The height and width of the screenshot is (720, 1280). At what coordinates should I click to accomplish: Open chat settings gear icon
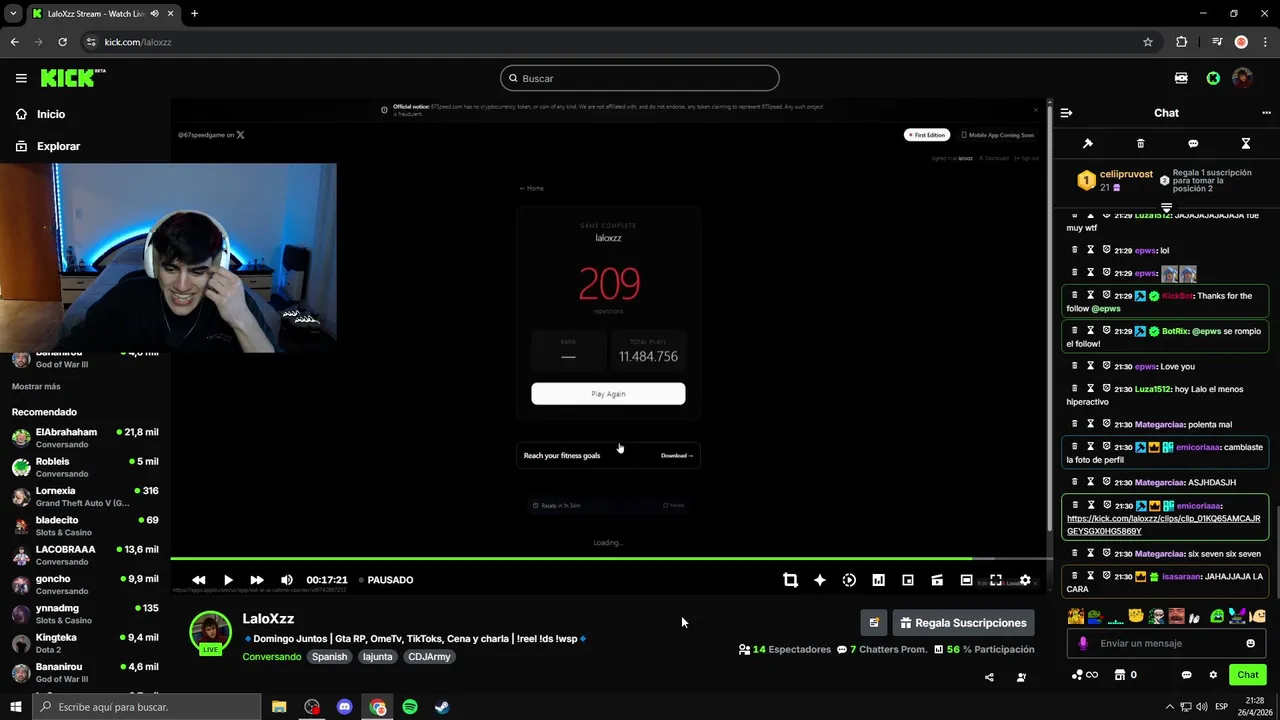coord(1213,675)
